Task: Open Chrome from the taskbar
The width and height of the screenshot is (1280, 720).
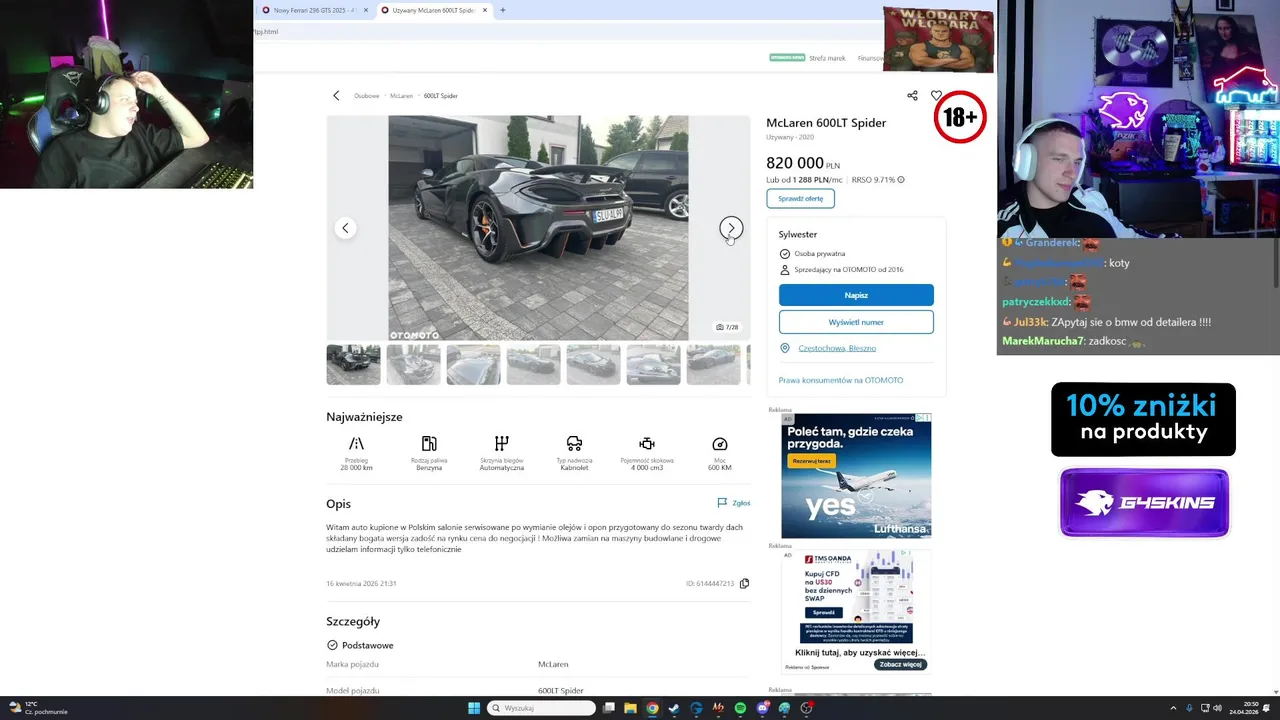Action: (652, 708)
